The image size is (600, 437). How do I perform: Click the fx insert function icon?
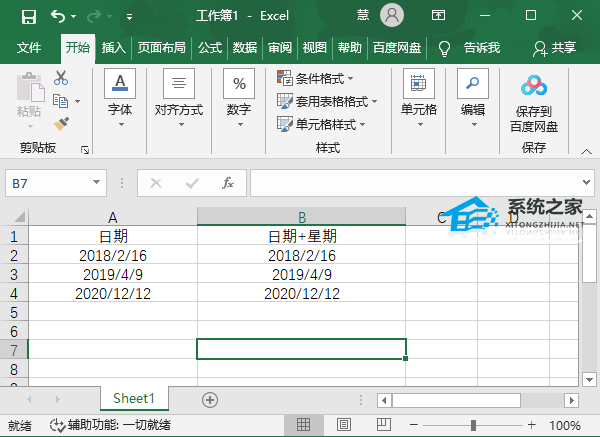pyautogui.click(x=228, y=183)
